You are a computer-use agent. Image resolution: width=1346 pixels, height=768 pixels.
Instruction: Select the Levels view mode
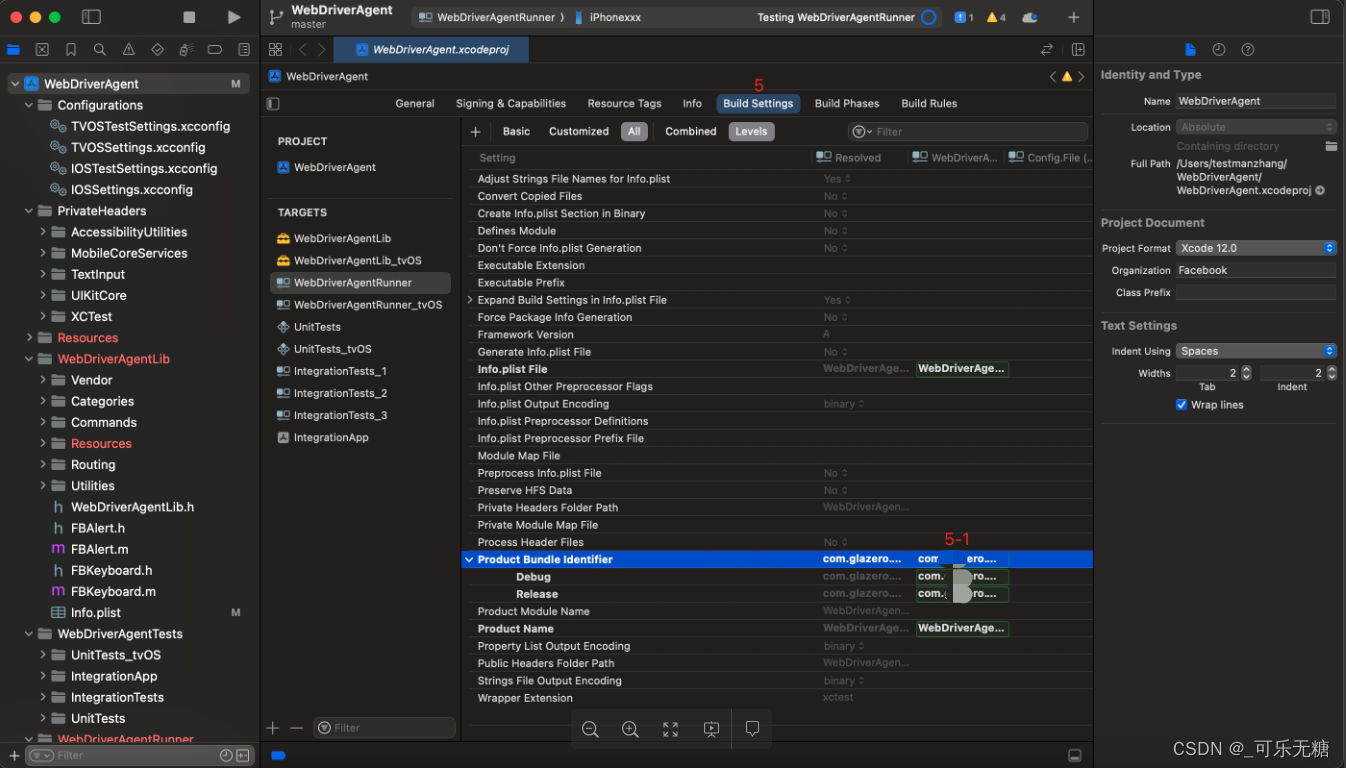click(x=751, y=131)
